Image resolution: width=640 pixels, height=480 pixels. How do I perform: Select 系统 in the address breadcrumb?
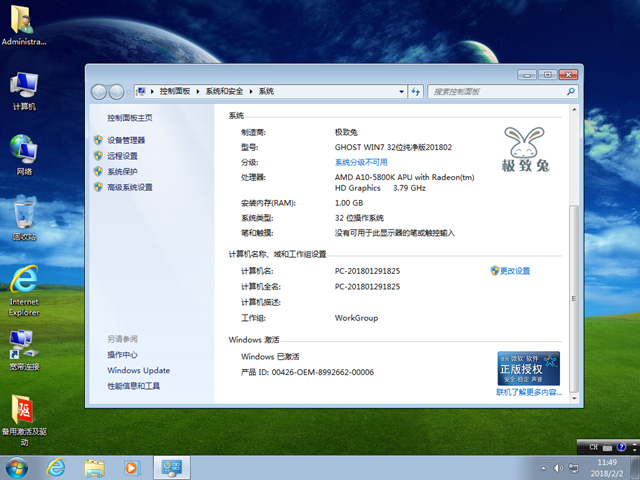pyautogui.click(x=266, y=91)
